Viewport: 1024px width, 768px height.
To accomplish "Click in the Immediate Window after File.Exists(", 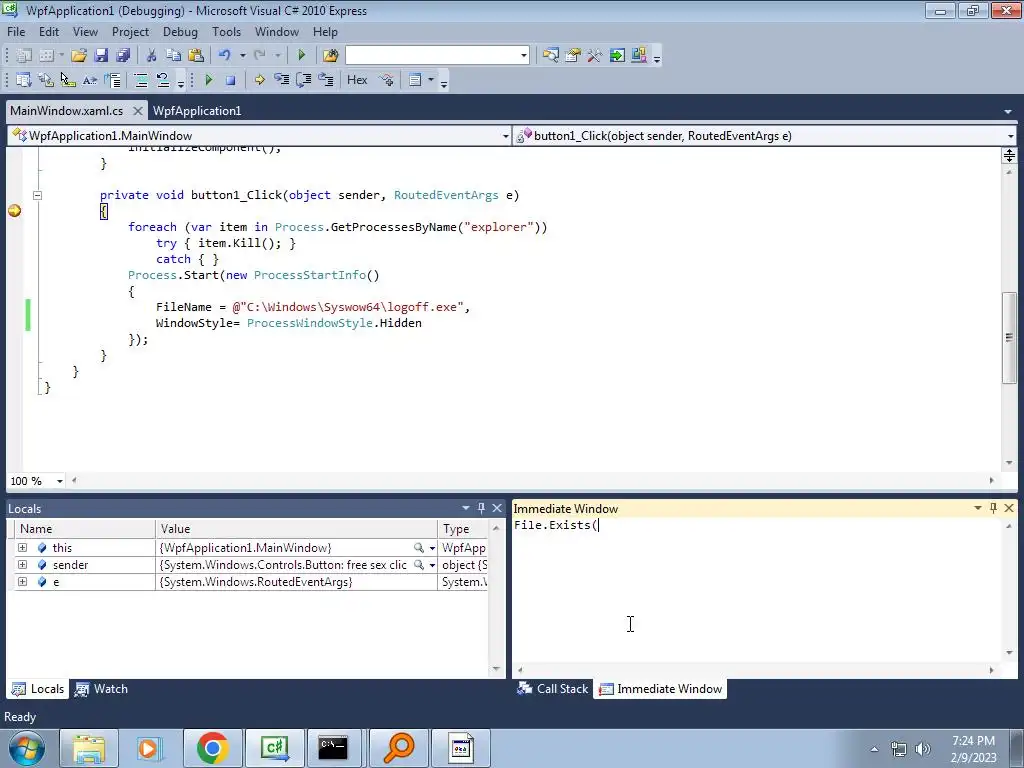I will coord(599,525).
